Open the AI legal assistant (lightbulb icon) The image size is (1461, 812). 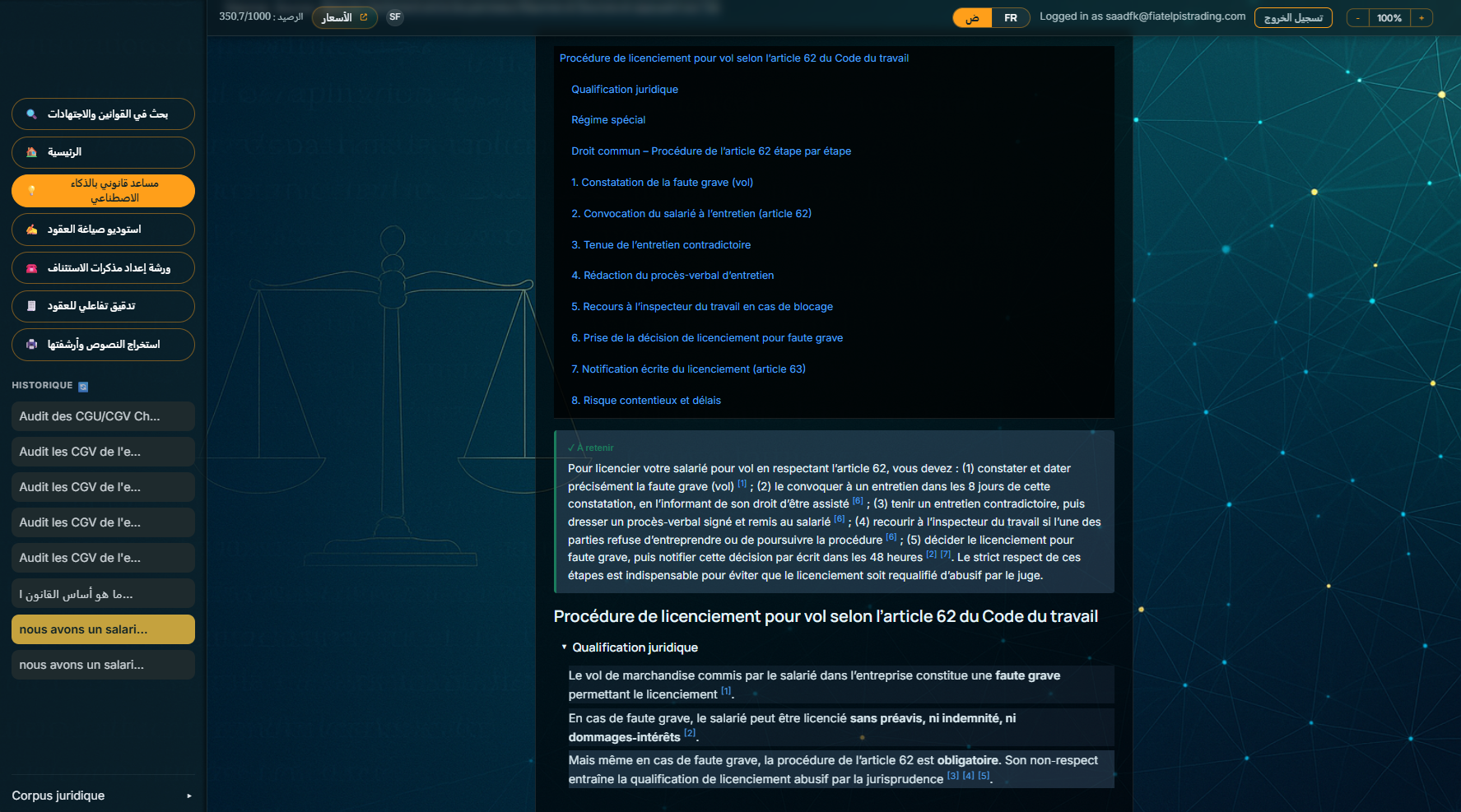click(102, 190)
